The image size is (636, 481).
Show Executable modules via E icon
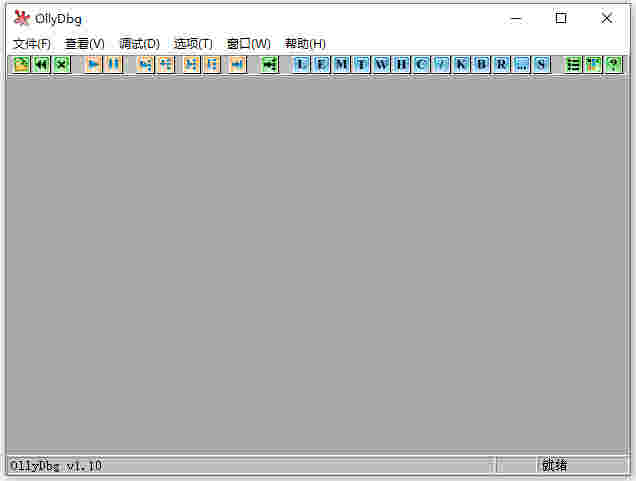321,64
